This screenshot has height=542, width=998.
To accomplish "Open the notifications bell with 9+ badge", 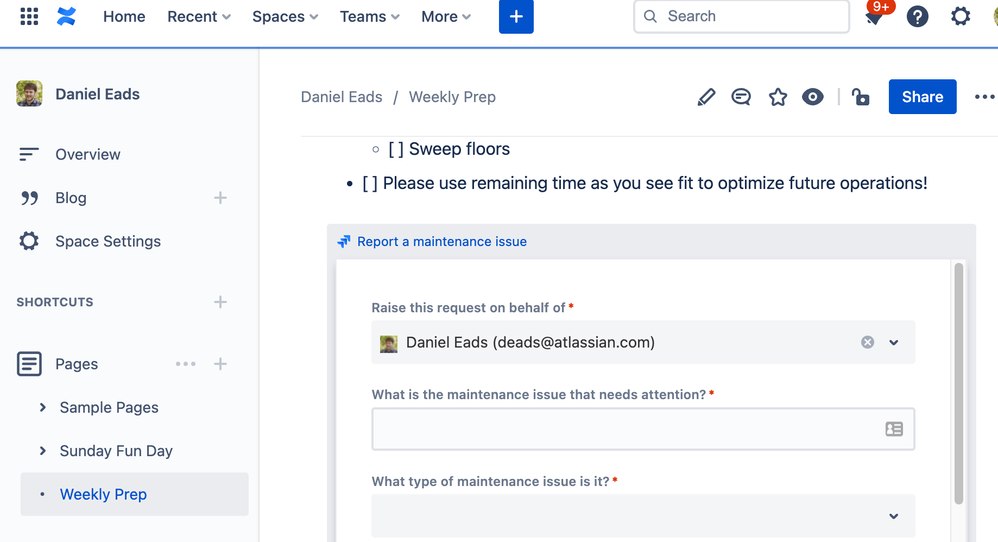I will click(876, 17).
